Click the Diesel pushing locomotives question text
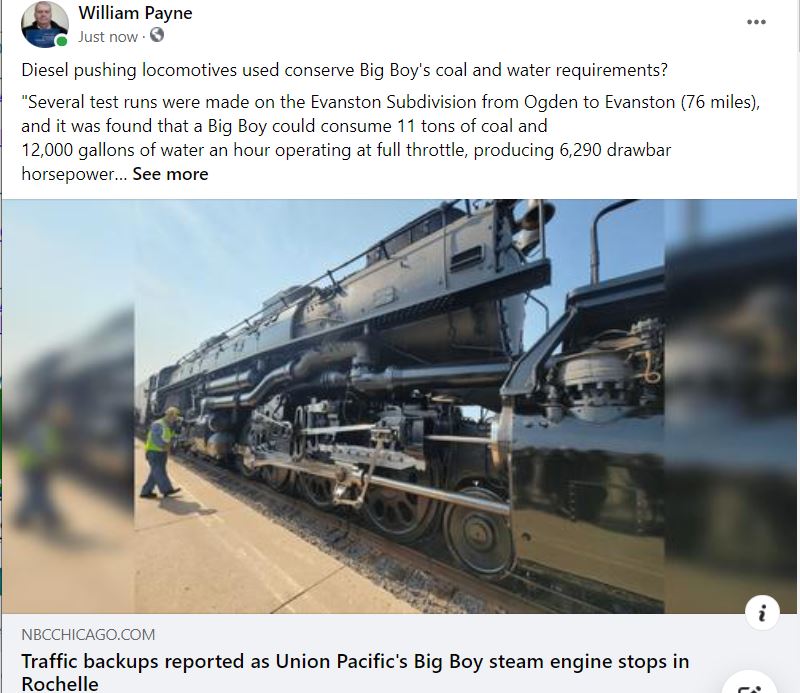 tap(344, 70)
